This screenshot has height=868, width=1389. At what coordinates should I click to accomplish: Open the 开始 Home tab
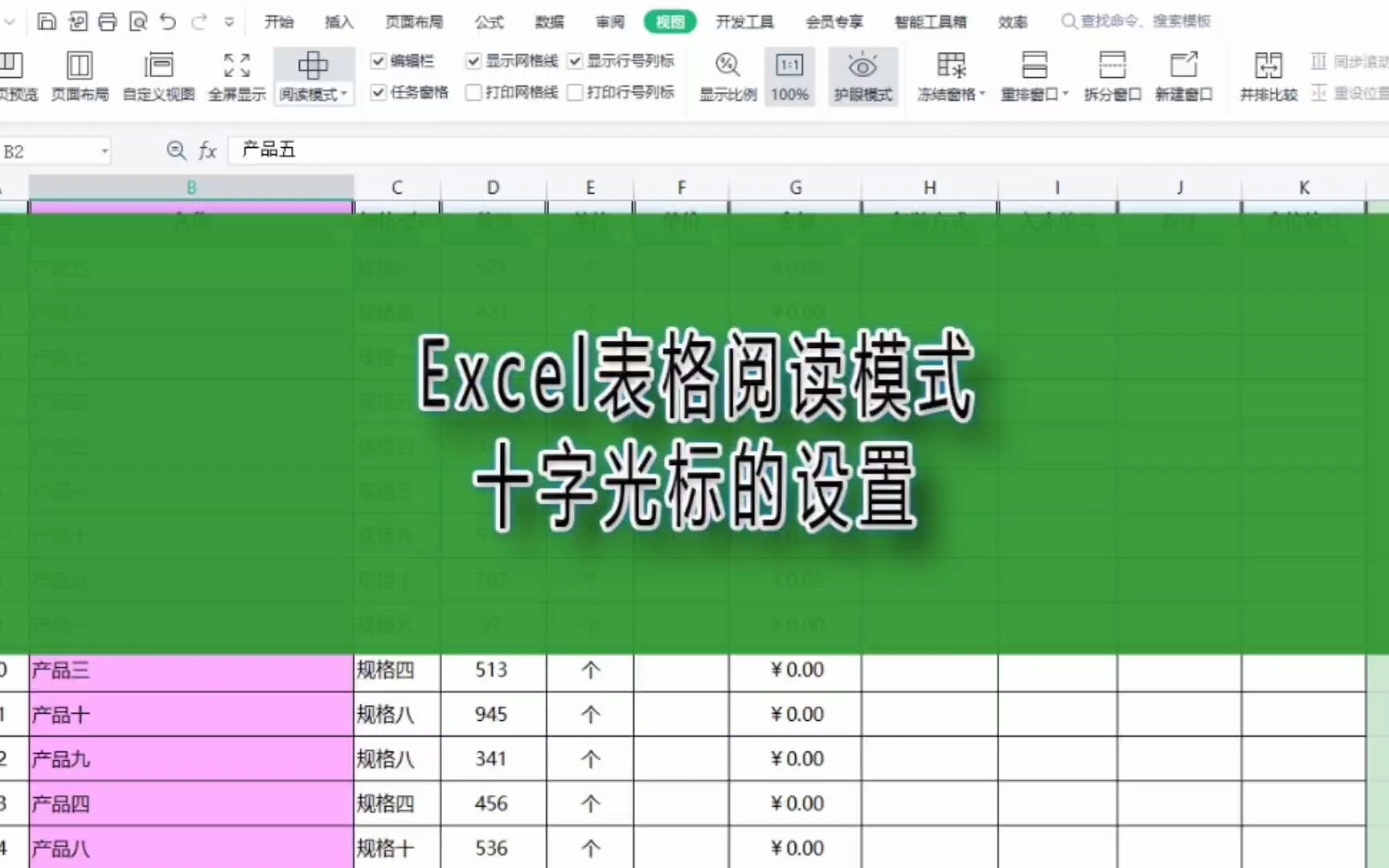279,22
